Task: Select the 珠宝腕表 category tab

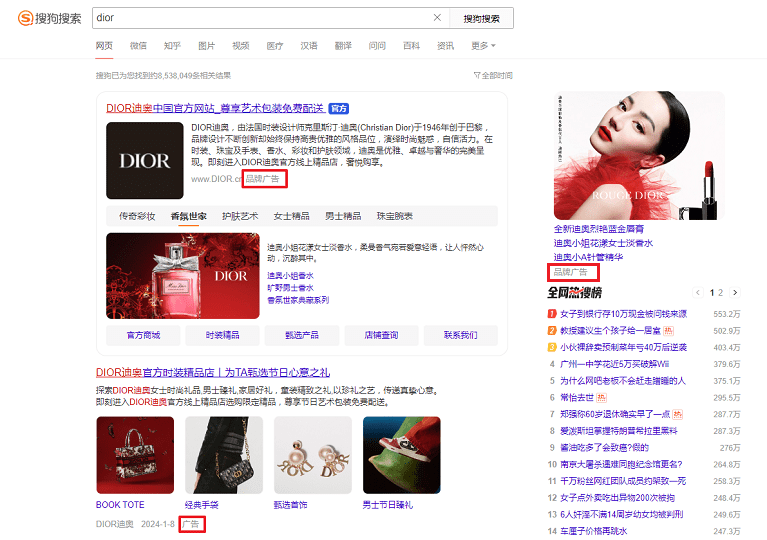Action: [x=395, y=216]
